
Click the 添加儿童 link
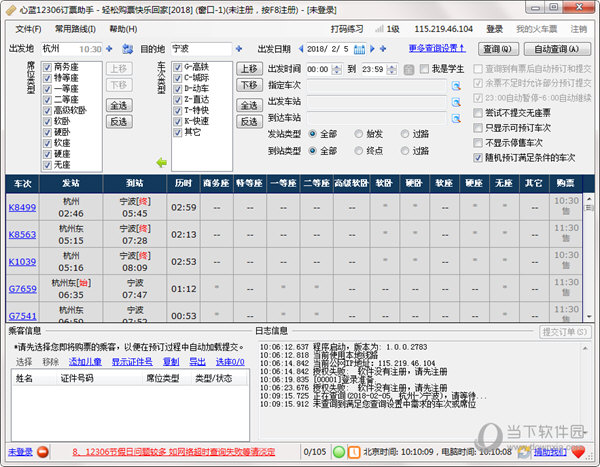[x=85, y=362]
